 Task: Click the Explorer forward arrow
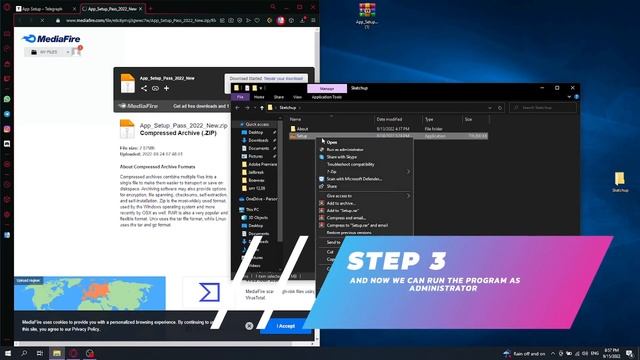[x=247, y=108]
